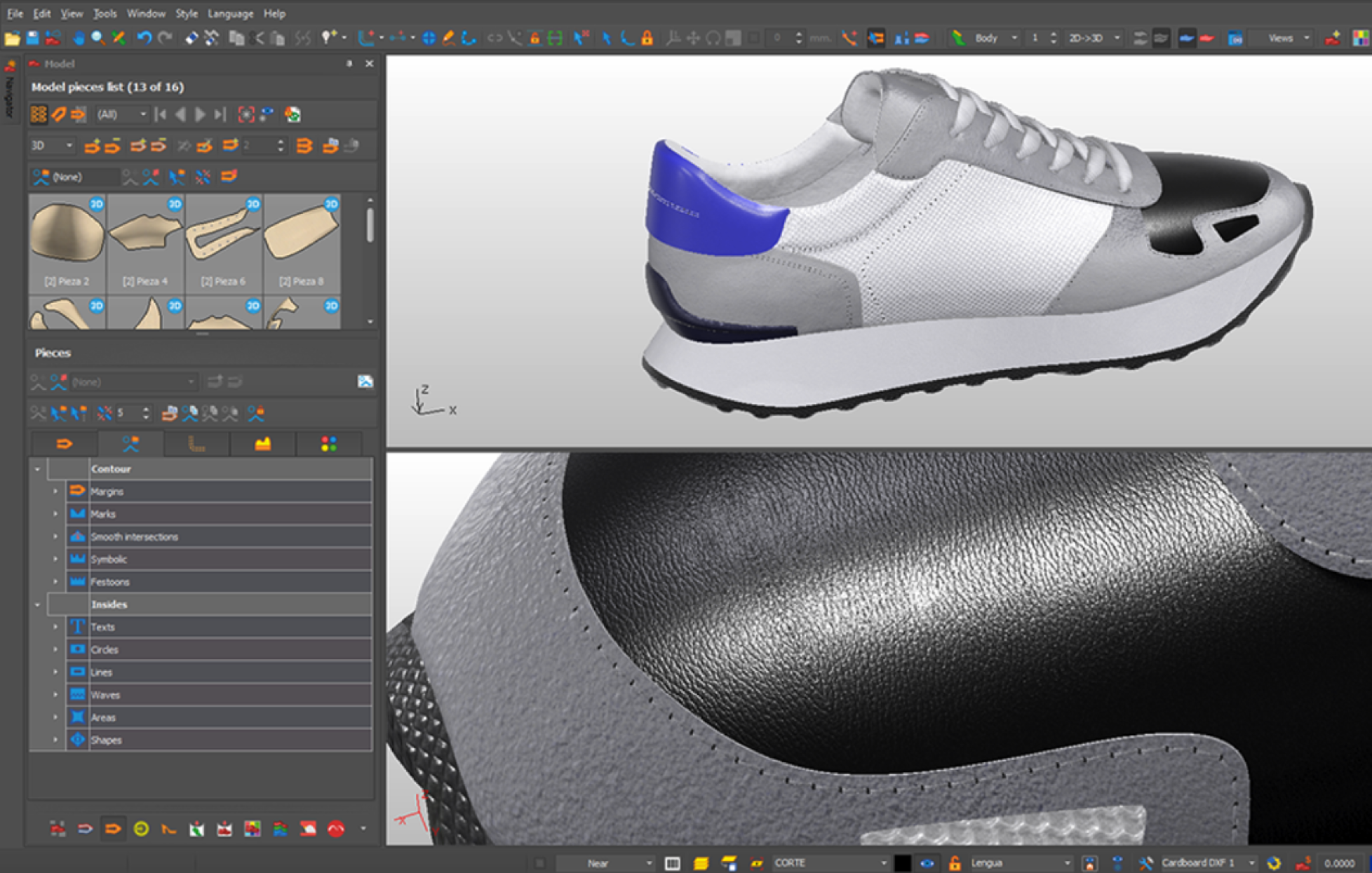Image resolution: width=1372 pixels, height=873 pixels.
Task: Select the magnifier zoom tool
Action: click(x=98, y=38)
